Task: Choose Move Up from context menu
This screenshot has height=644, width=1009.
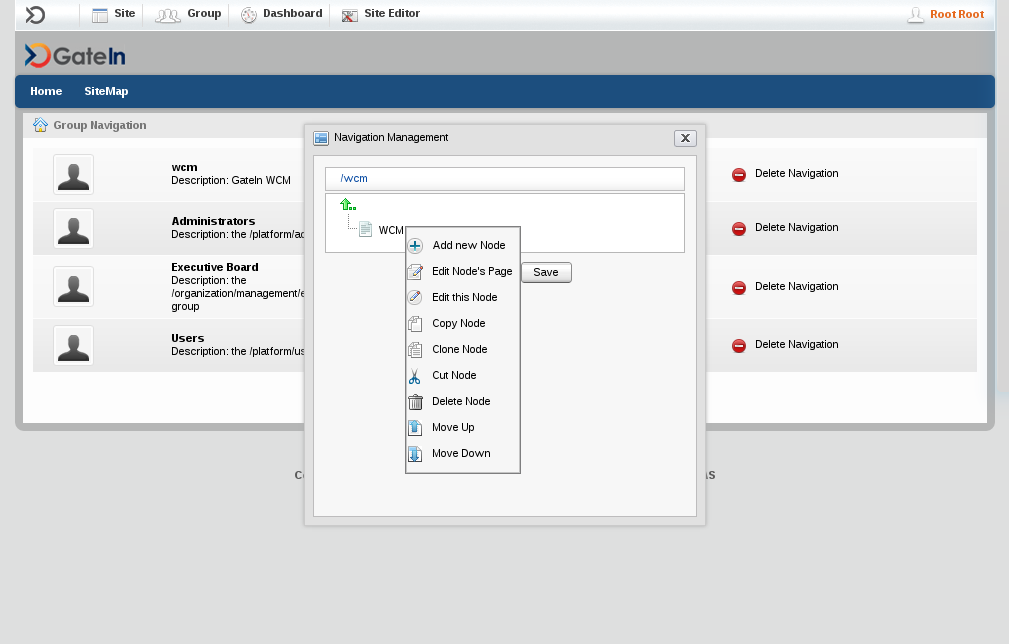Action: click(453, 427)
